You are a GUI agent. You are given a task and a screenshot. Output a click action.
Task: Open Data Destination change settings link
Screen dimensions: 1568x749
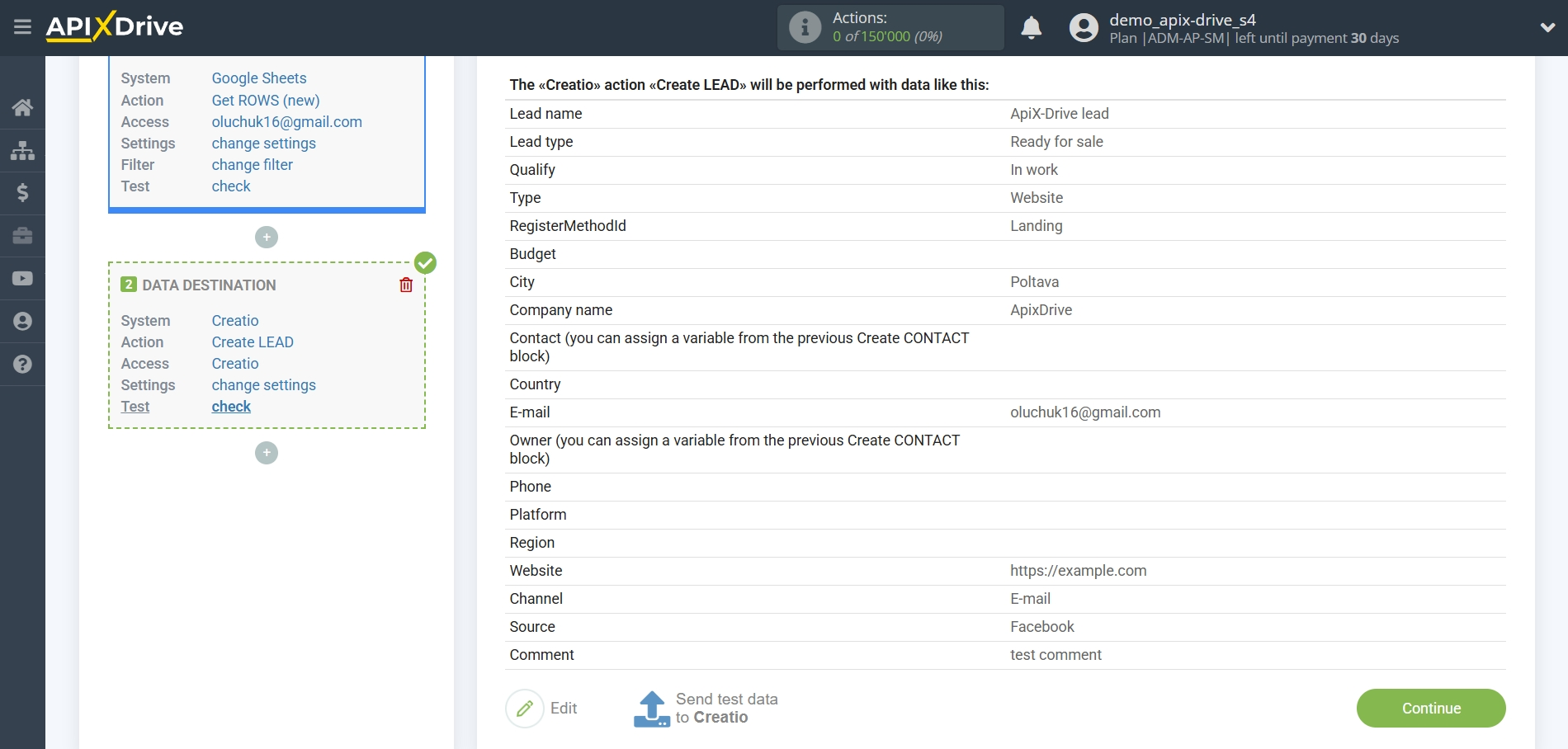[x=263, y=385]
